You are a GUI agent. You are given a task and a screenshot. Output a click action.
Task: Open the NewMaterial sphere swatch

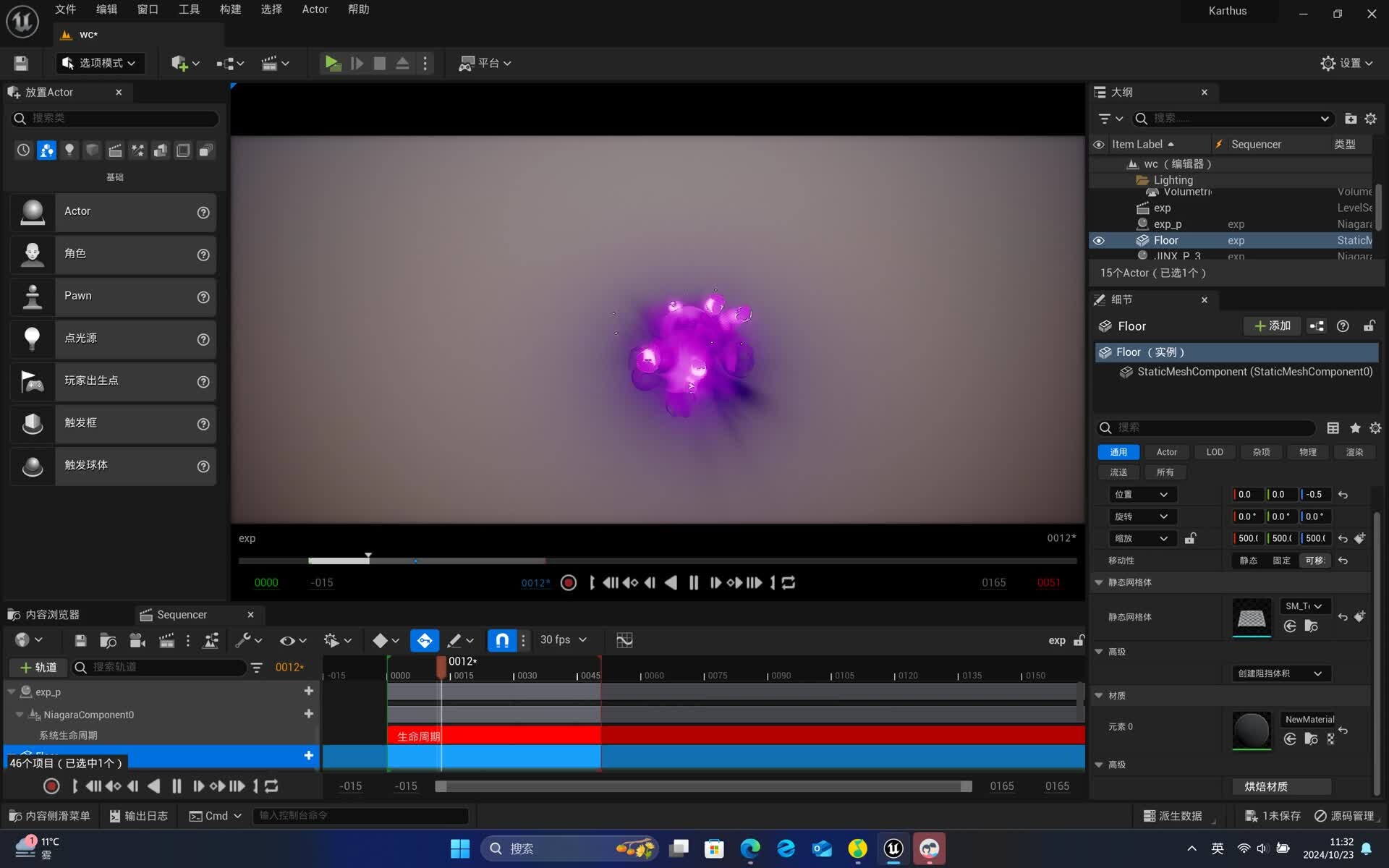1251,731
